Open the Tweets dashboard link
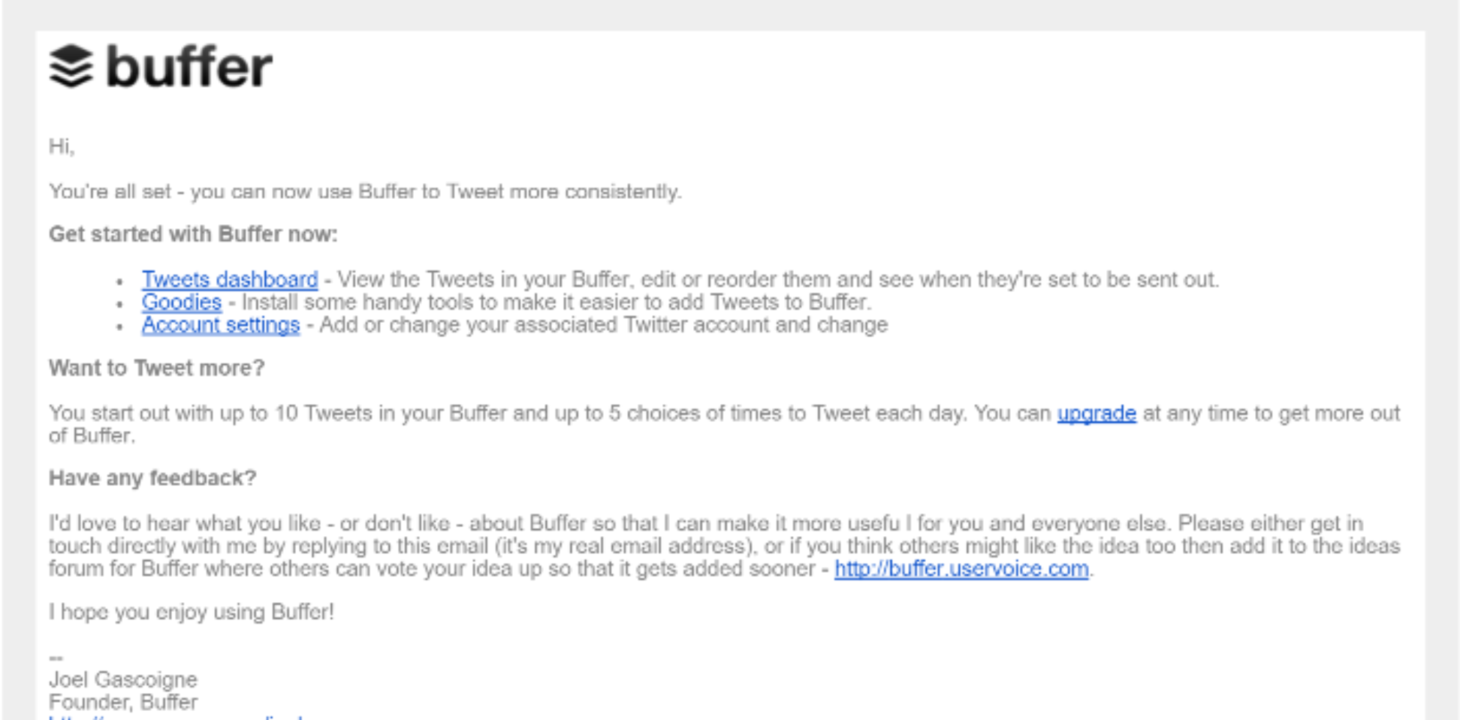Screen dimensions: 1460x720 click(230, 280)
